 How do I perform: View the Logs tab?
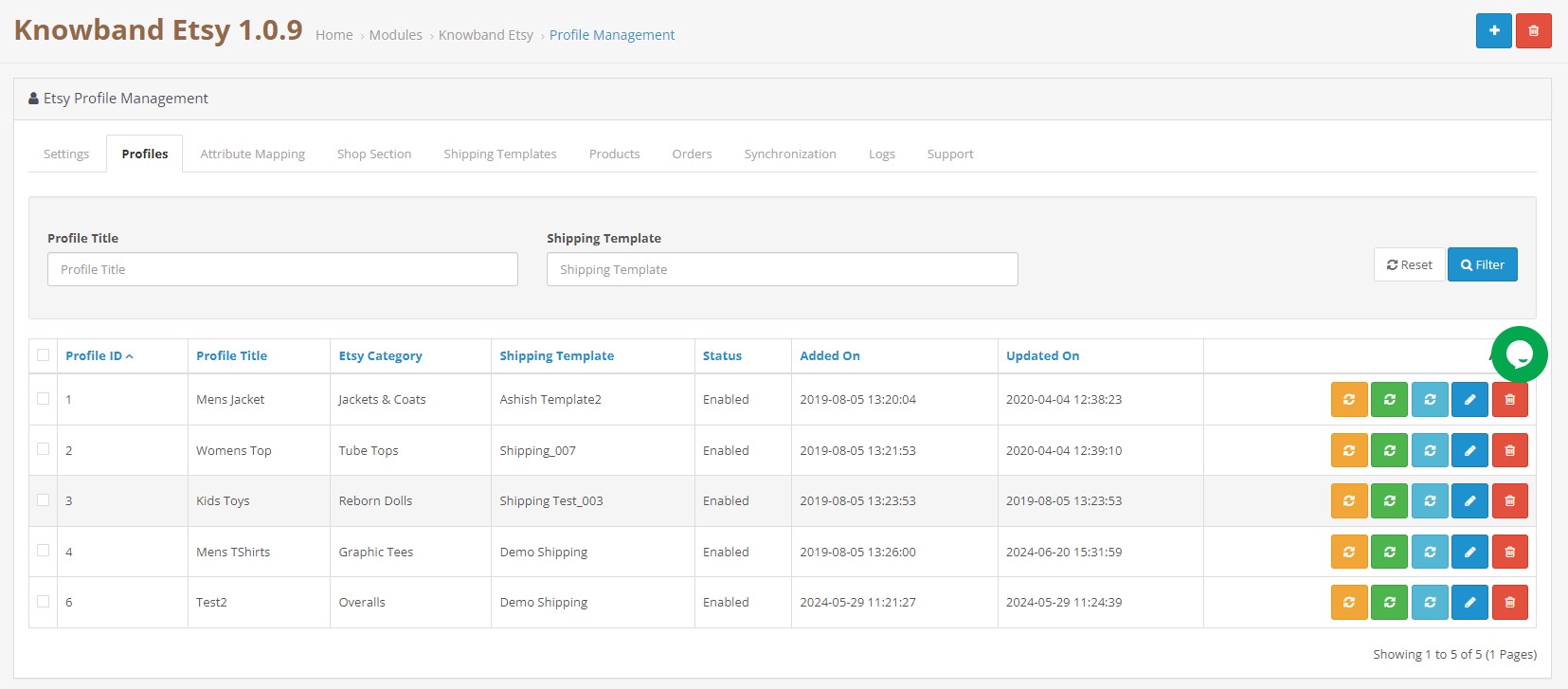[882, 154]
